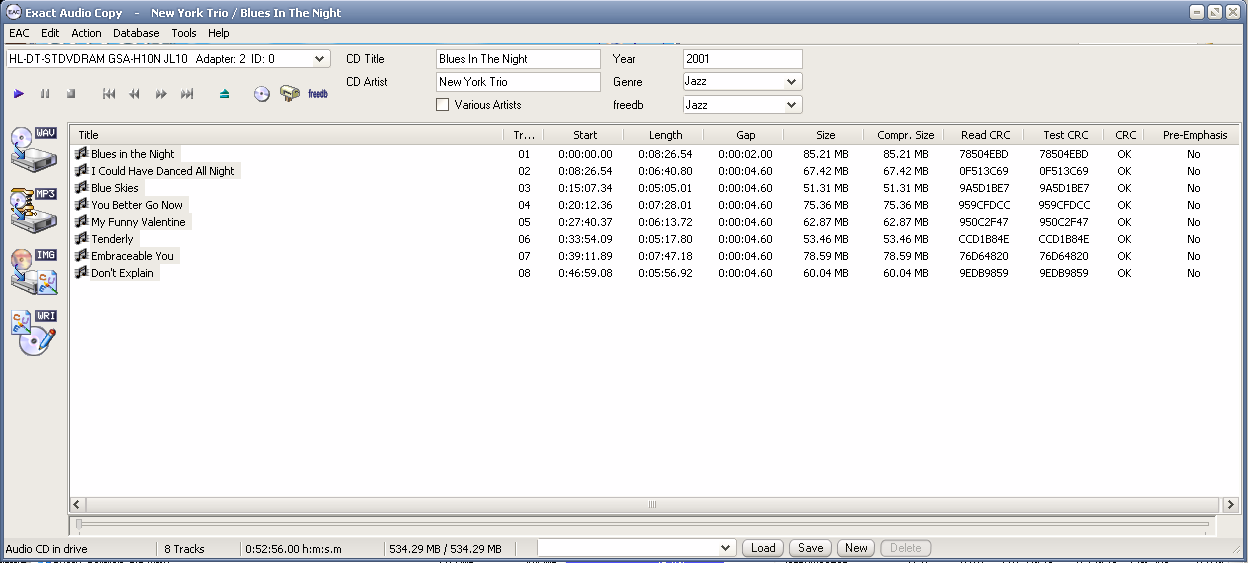Click the mailbox submit icon
This screenshot has width=1248, height=563.
tap(290, 93)
